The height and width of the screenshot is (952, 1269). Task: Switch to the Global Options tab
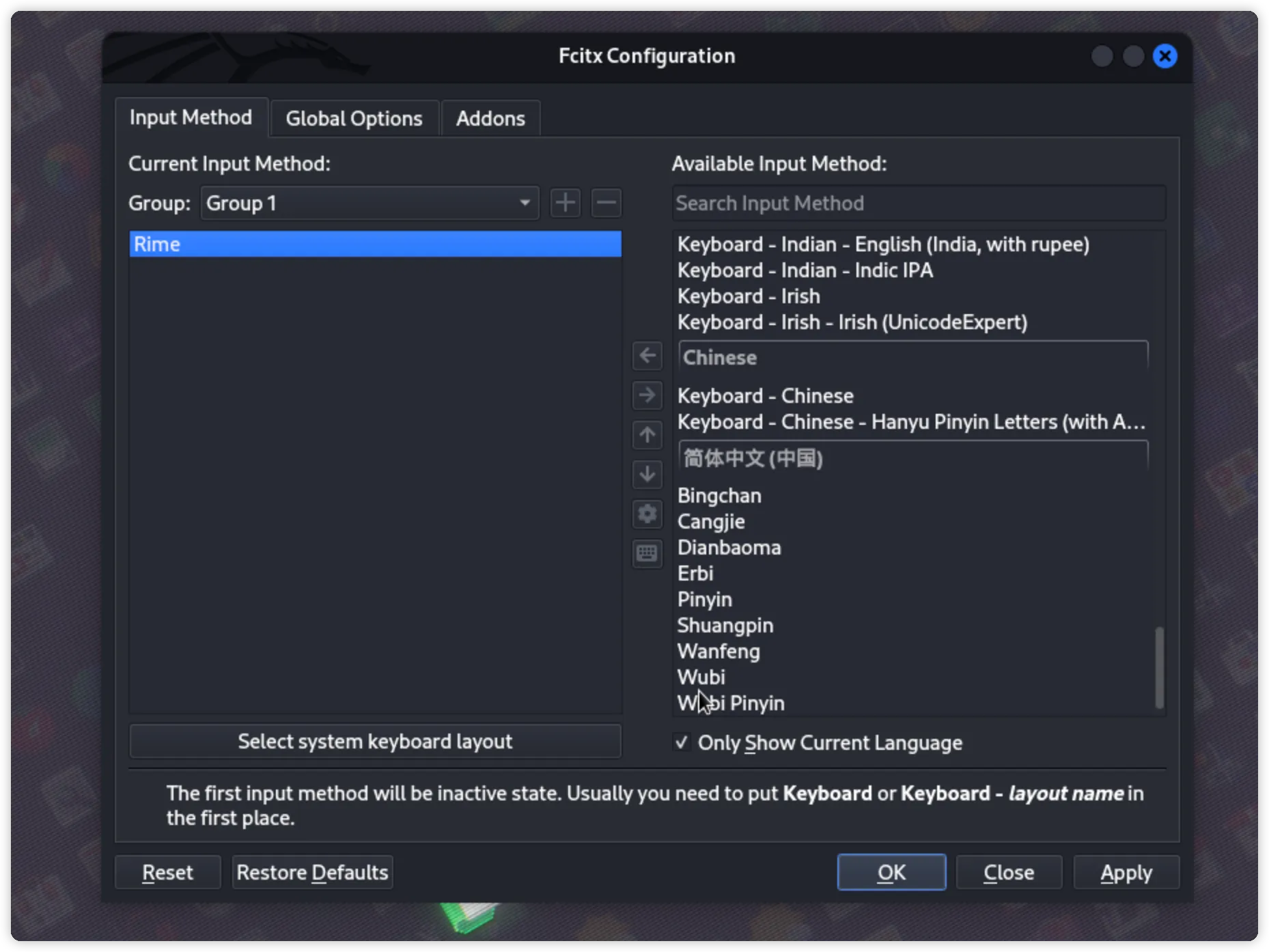354,119
